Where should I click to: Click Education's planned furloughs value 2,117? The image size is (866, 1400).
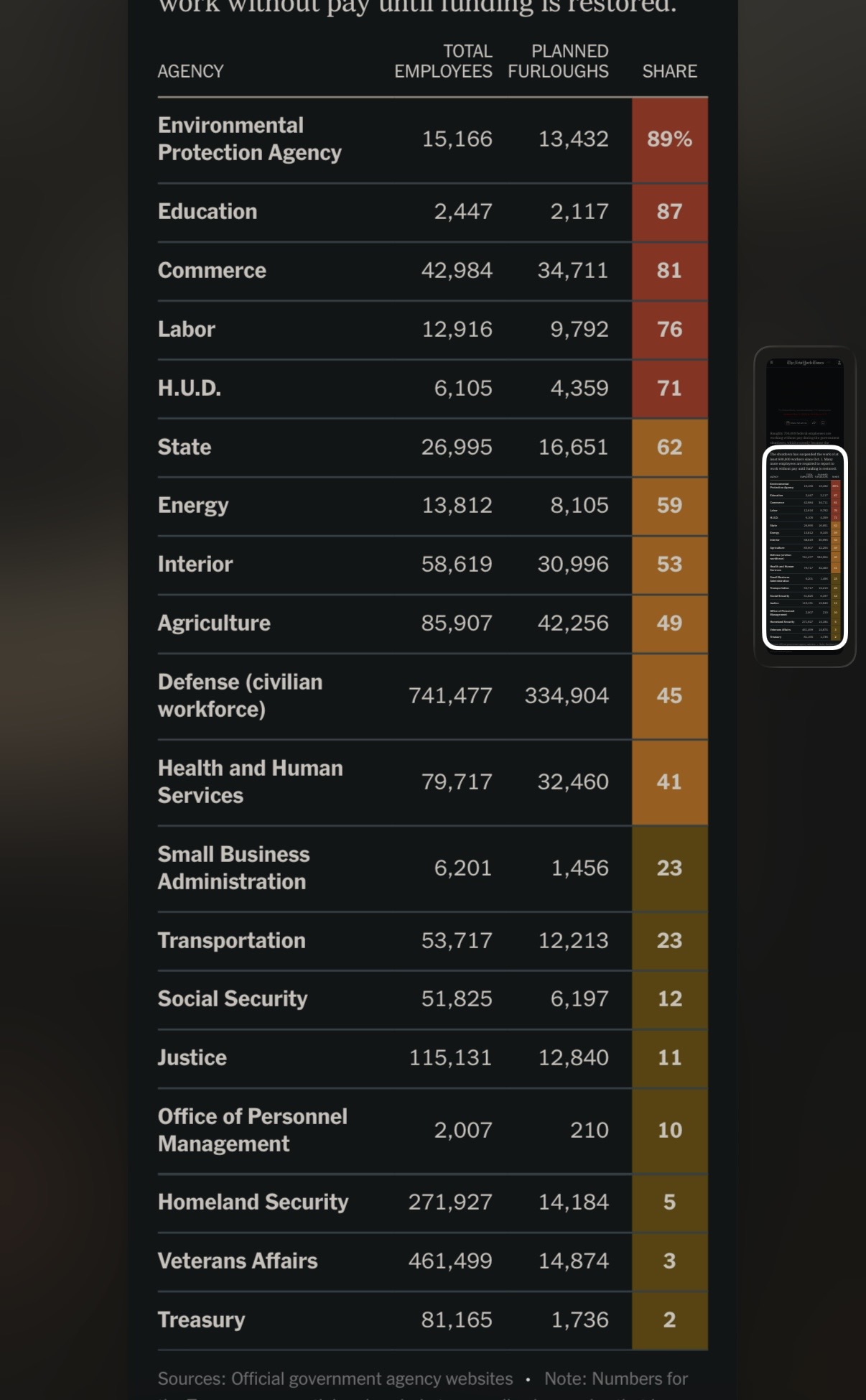579,211
